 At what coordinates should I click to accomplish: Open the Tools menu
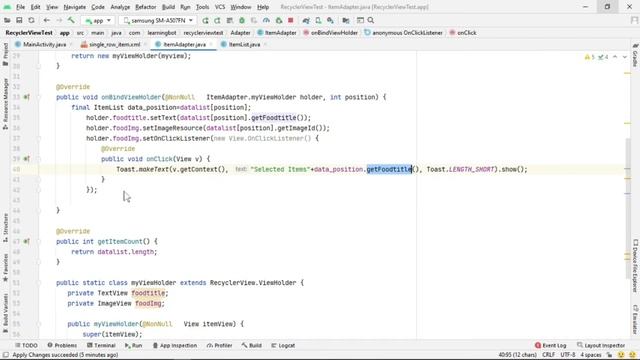point(202,7)
